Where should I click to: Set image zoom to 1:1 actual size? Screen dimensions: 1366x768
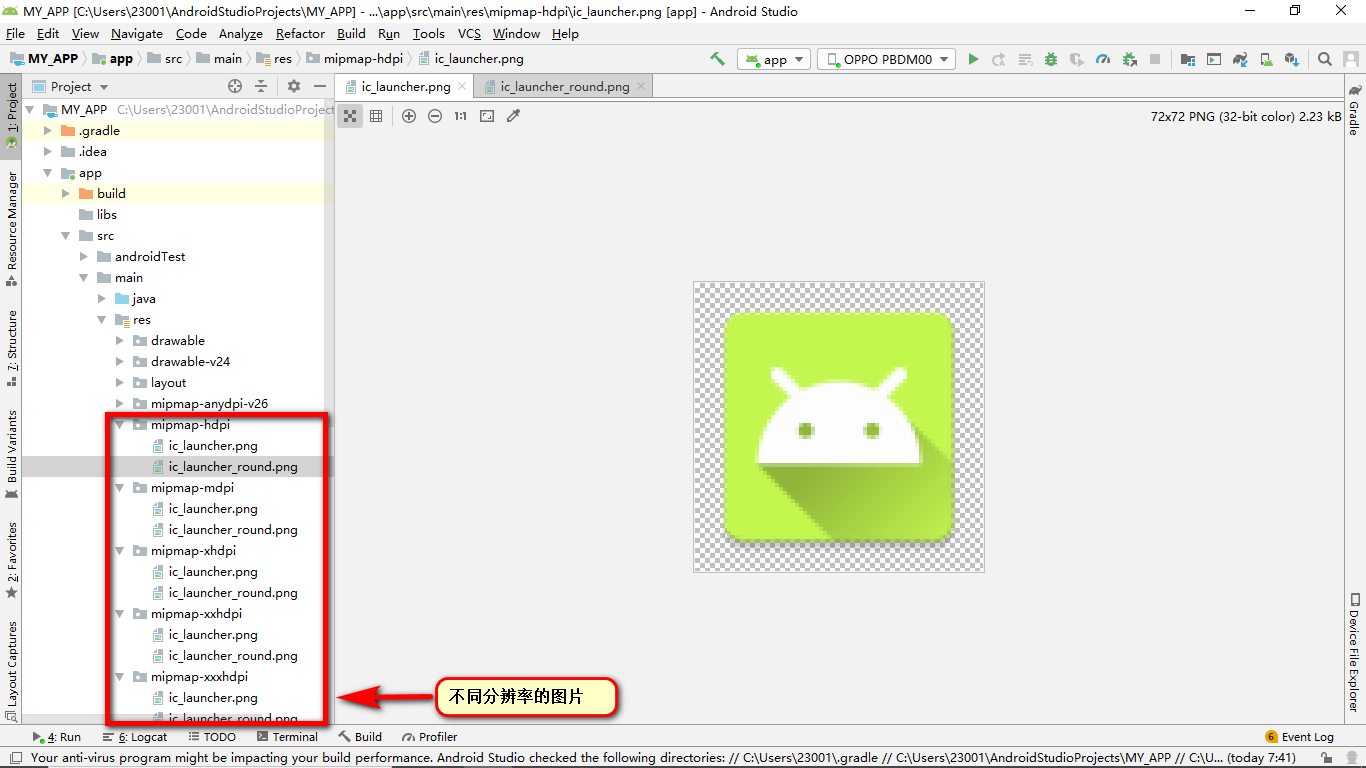[460, 115]
